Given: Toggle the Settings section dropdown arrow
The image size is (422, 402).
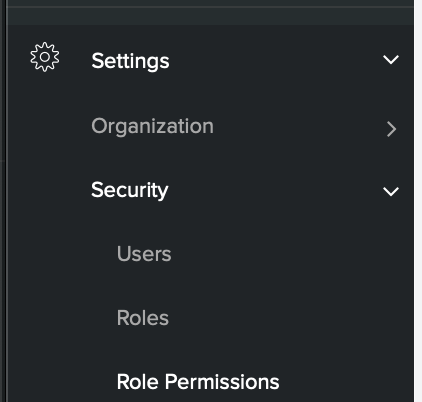Looking at the screenshot, I should (x=391, y=60).
